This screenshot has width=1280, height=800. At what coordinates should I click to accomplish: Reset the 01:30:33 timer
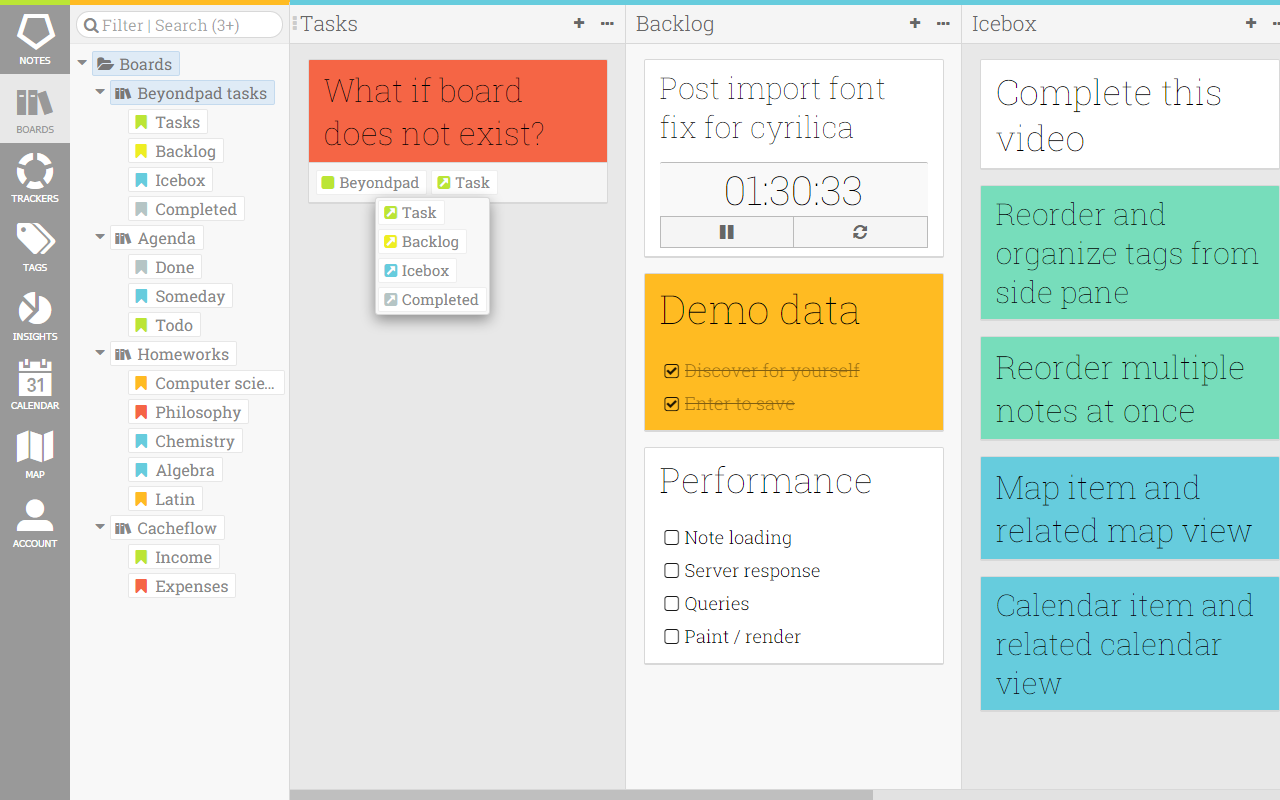pos(860,232)
